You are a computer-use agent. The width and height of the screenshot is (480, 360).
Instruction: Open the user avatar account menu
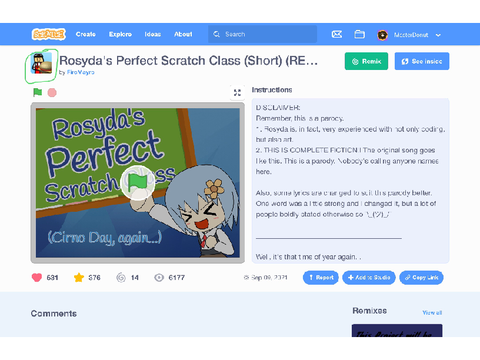(382, 35)
